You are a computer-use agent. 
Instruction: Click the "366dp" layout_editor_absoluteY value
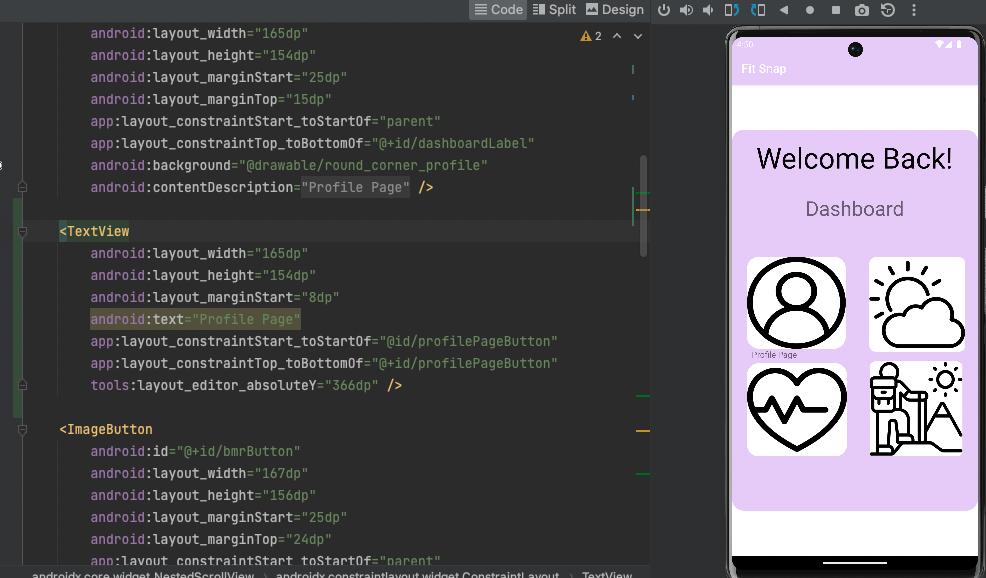click(x=352, y=386)
